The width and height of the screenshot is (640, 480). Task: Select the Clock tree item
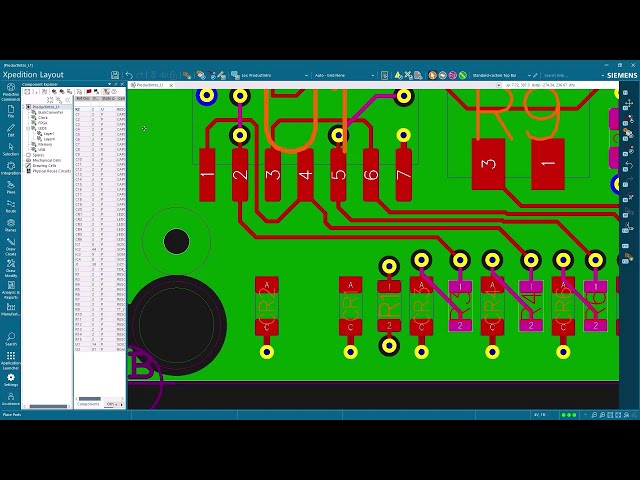[42, 118]
